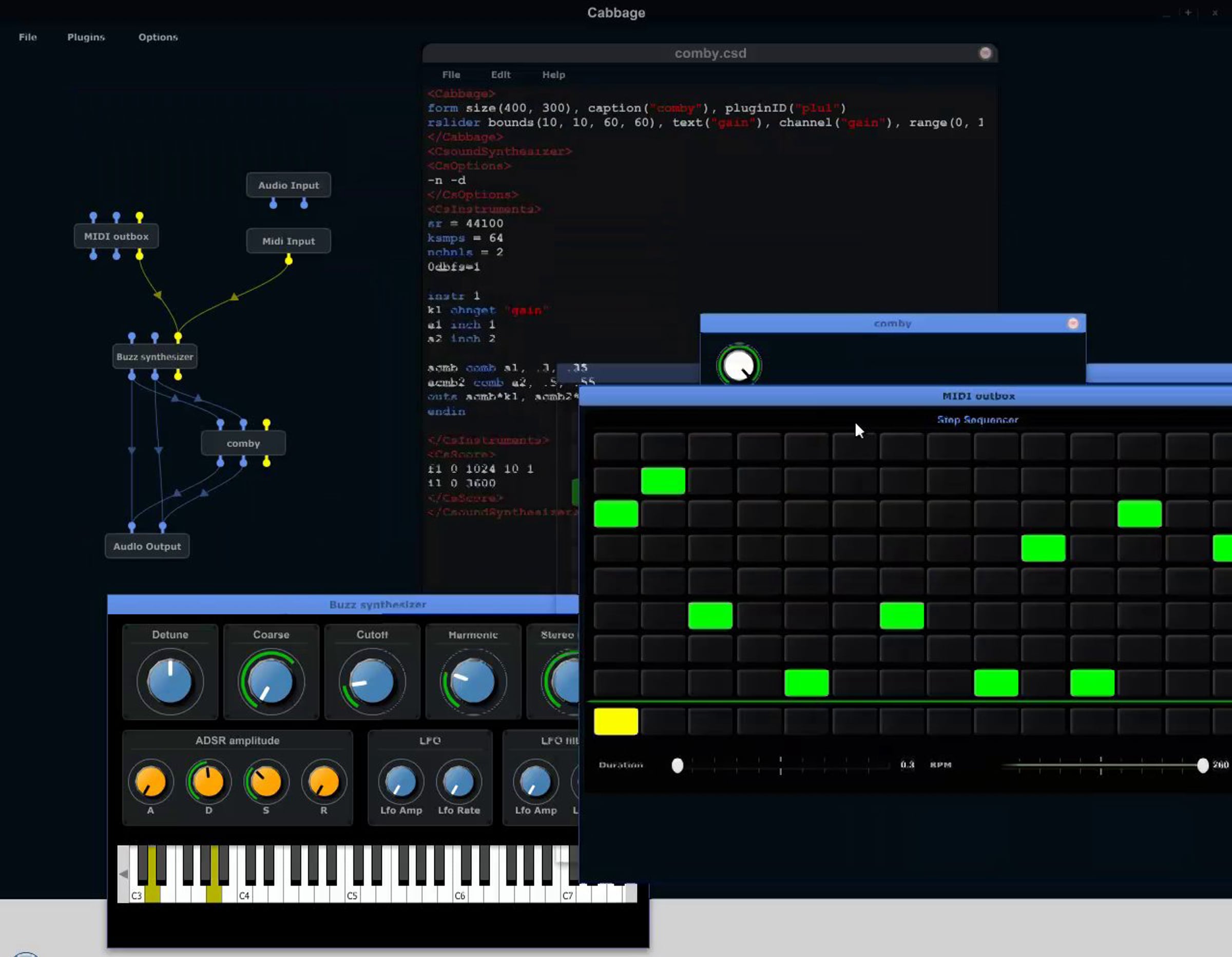Viewport: 1232px width, 957px height.
Task: Click the scroll-left arrow on the piano keyboard
Action: [x=123, y=874]
